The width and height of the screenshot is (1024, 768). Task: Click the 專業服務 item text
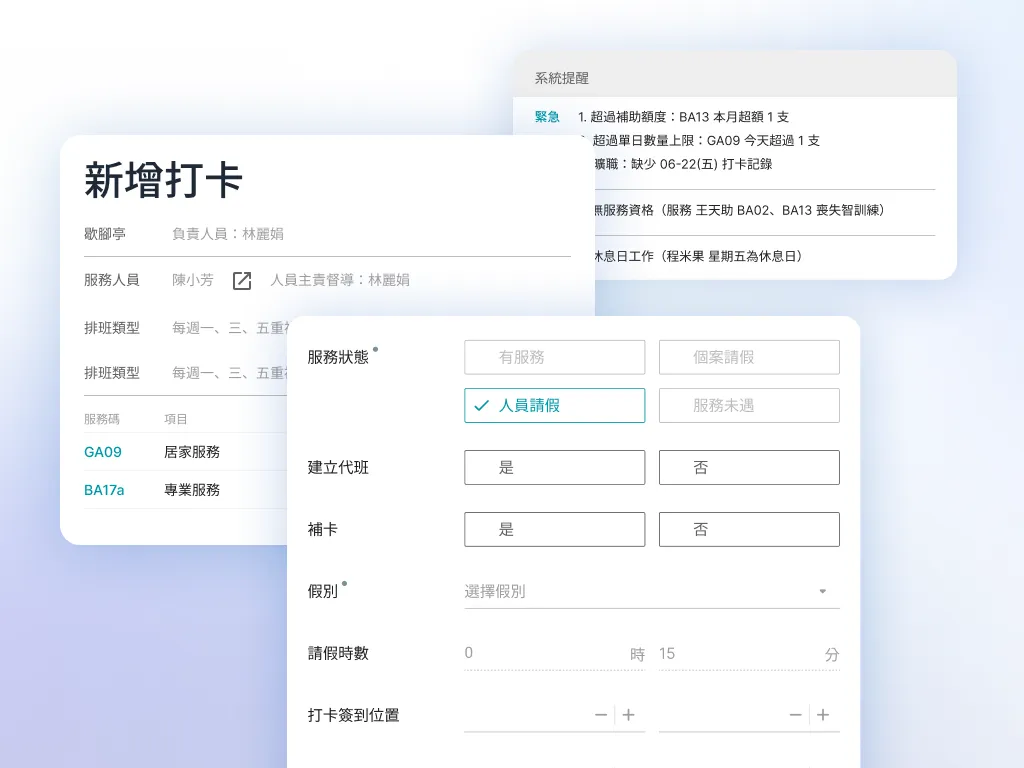click(191, 490)
